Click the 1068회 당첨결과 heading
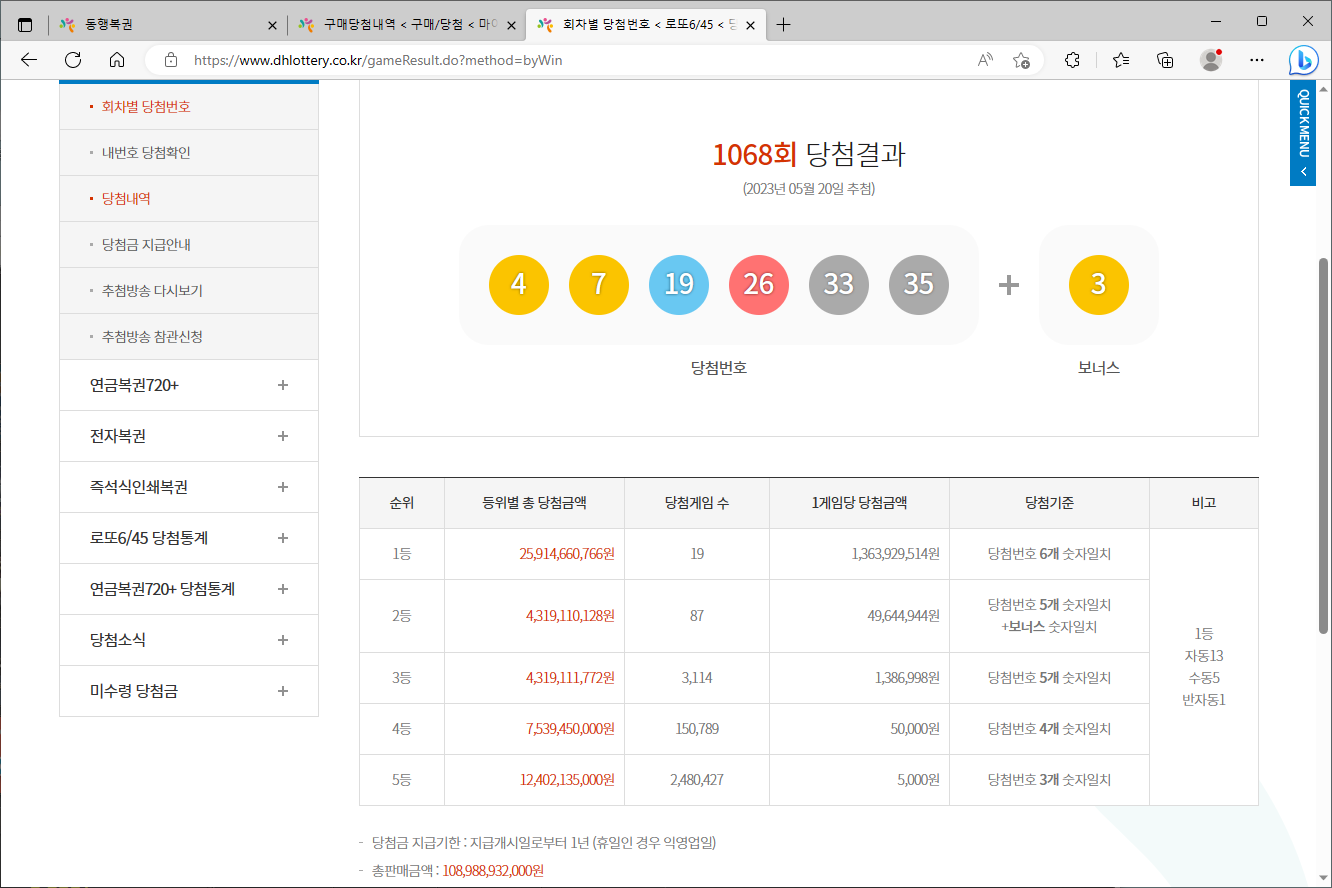 click(x=809, y=154)
